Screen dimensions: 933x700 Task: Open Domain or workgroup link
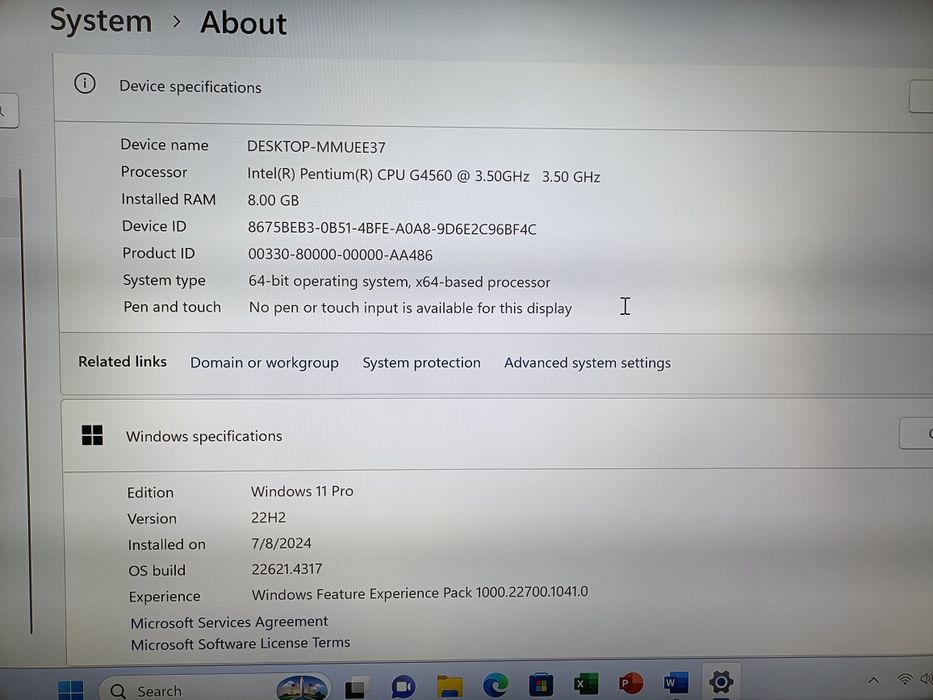[x=264, y=362]
